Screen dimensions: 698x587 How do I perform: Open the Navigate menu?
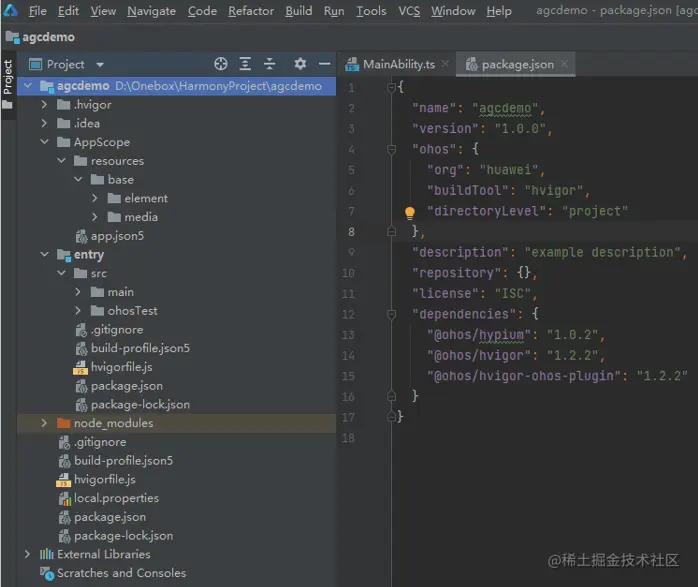pyautogui.click(x=151, y=11)
